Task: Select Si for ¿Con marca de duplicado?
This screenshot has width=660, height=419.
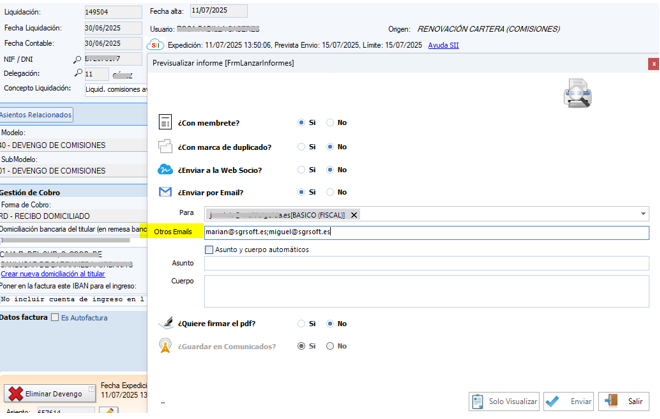Action: [x=301, y=147]
